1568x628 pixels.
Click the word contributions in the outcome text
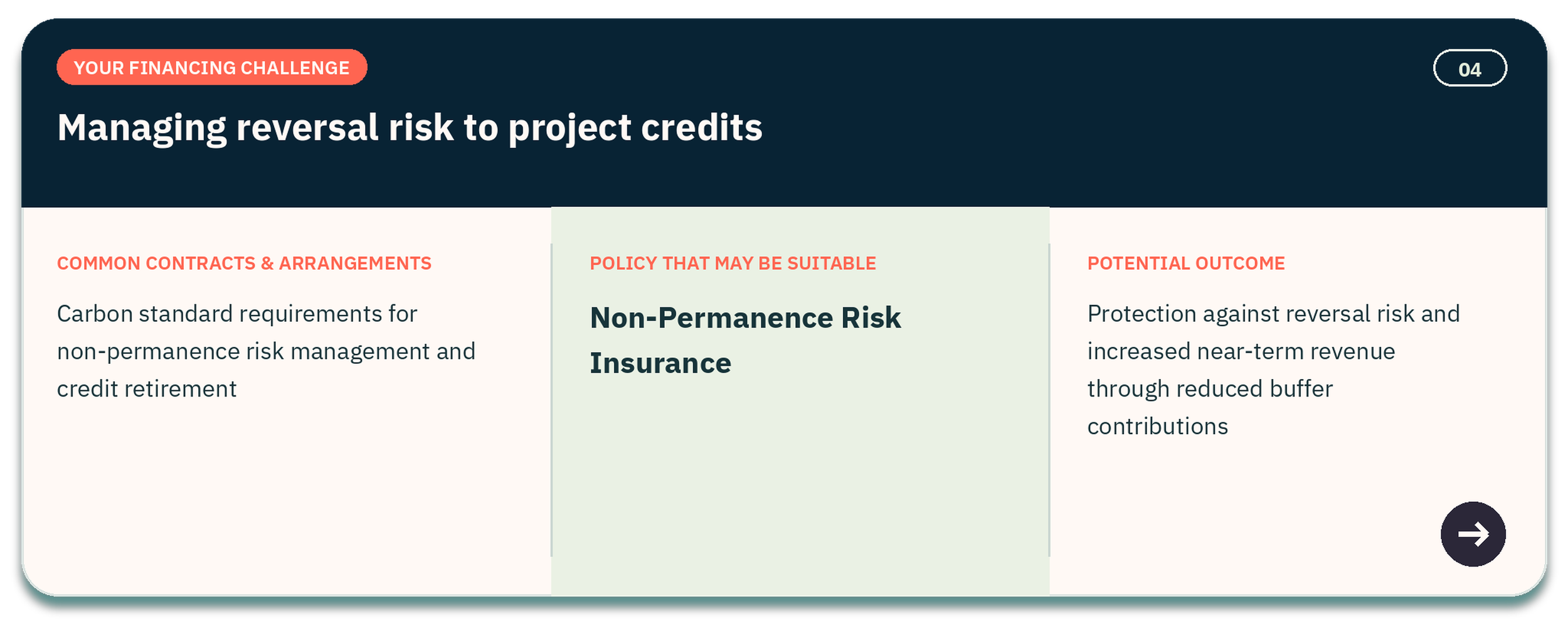tap(1157, 427)
